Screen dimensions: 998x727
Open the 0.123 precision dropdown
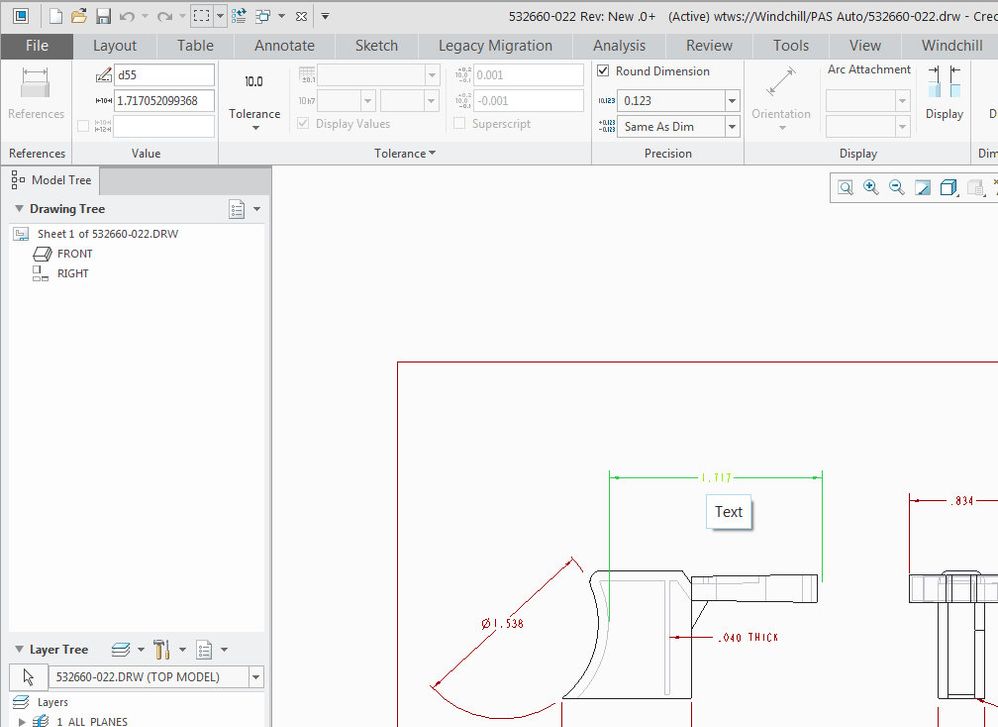click(x=732, y=101)
